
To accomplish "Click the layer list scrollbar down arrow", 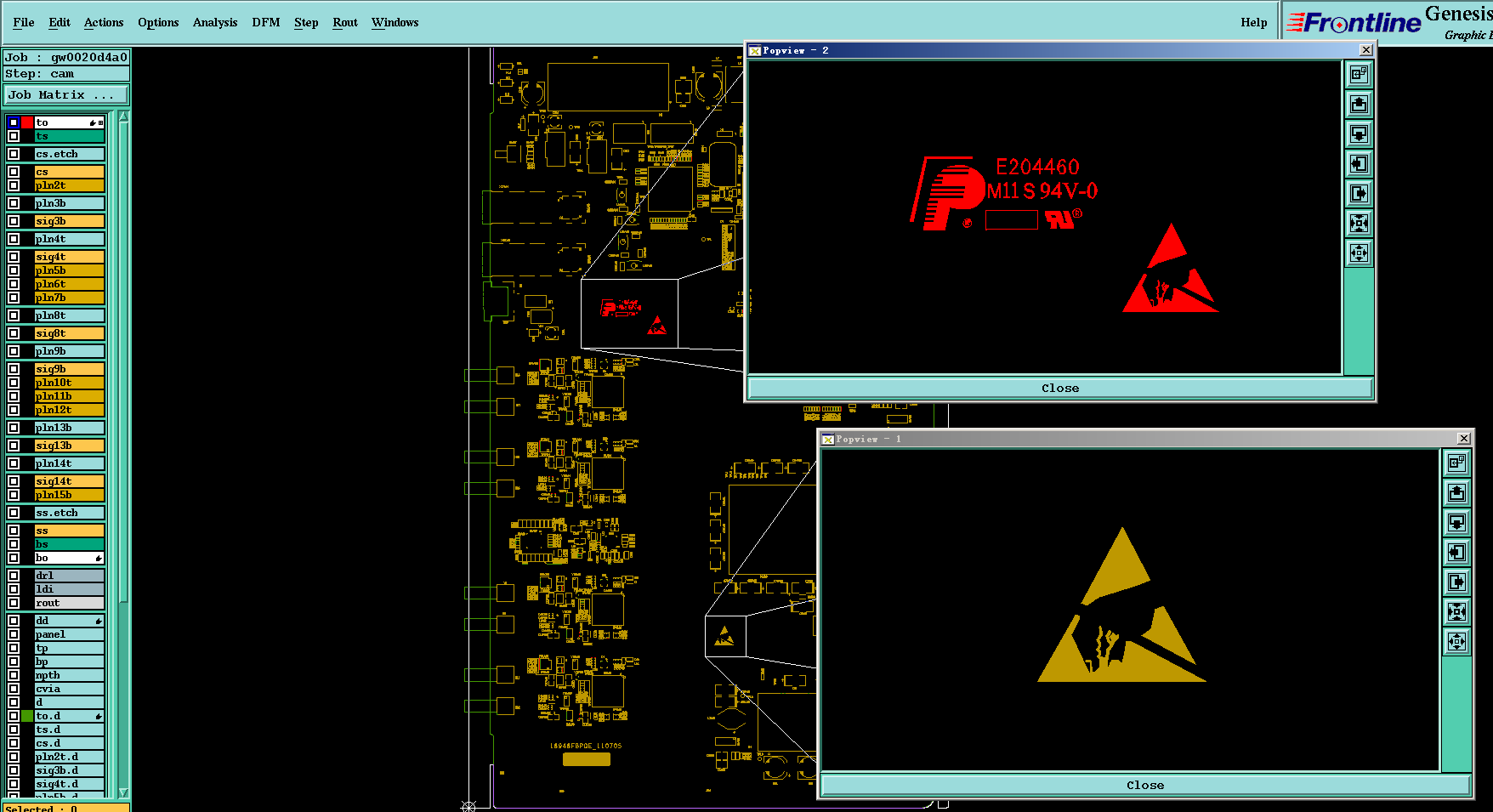I will coord(124,793).
